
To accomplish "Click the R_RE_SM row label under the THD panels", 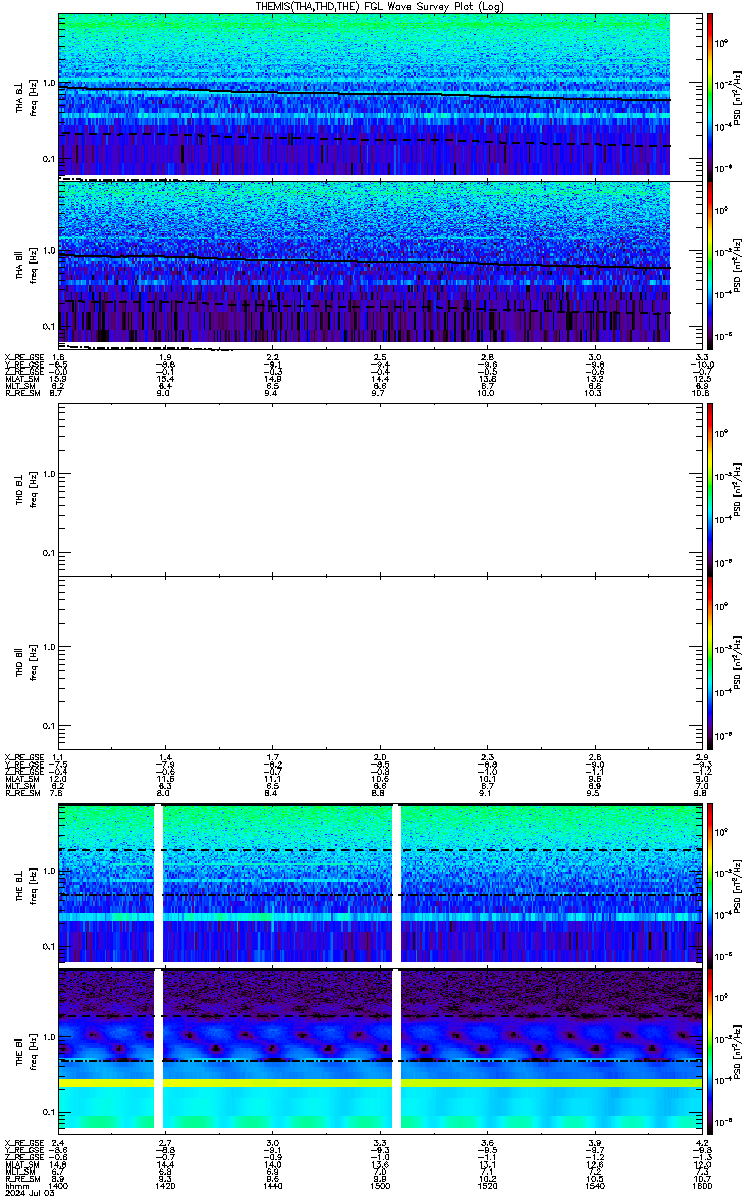I will click(22, 794).
